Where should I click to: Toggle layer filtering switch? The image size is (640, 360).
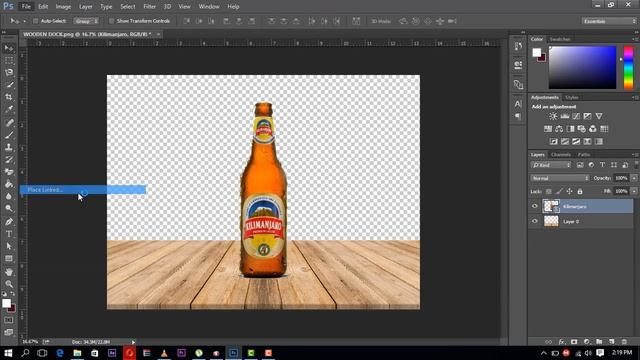636,164
